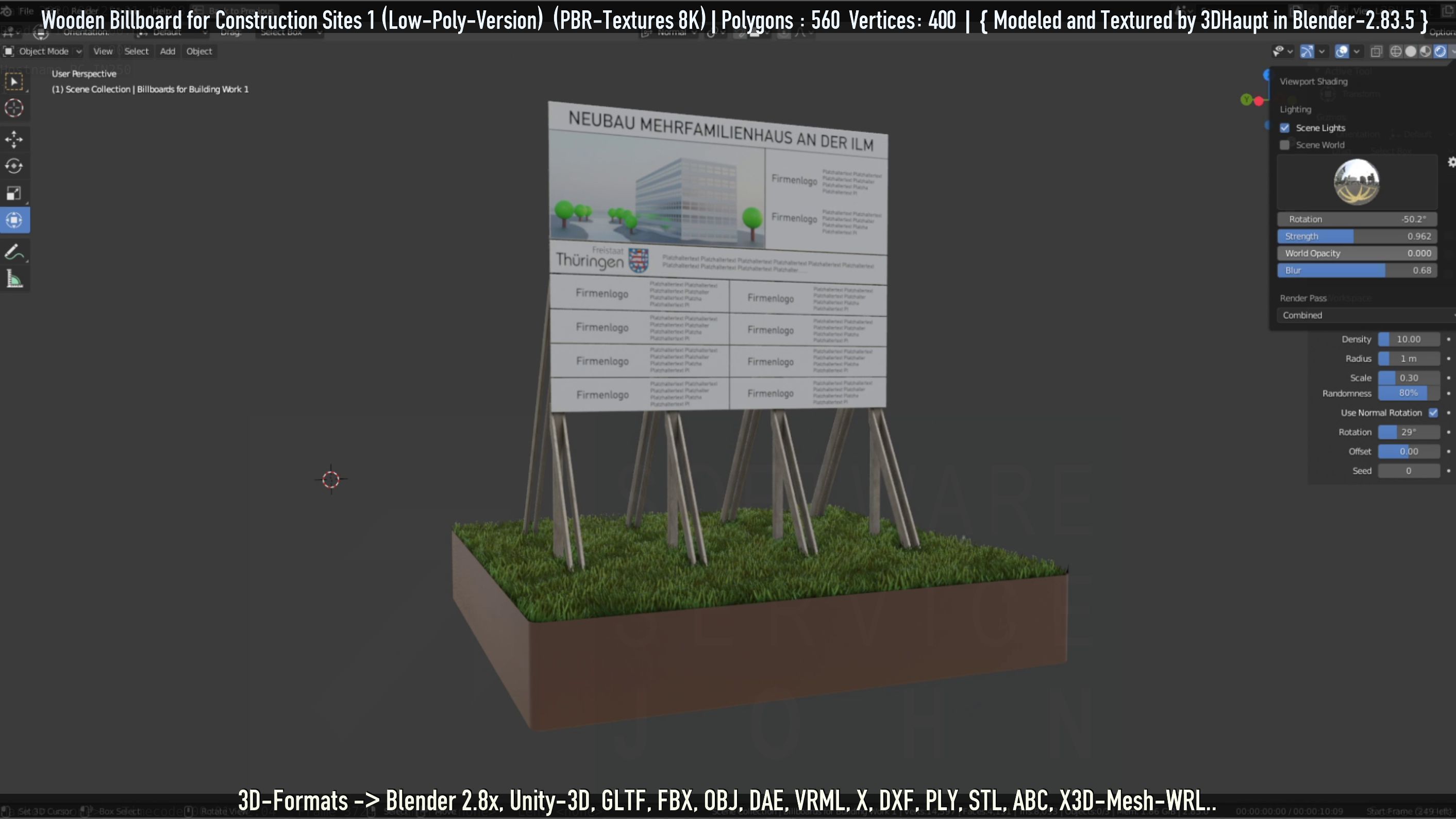Open object visibility dropdown arrow
The image size is (1456, 819).
click(1290, 52)
